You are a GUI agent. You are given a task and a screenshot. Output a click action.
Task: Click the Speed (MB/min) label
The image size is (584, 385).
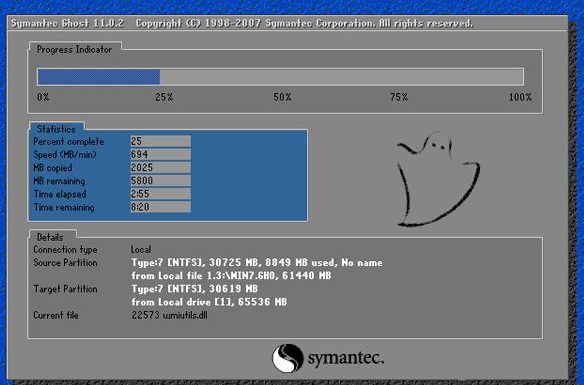point(65,155)
